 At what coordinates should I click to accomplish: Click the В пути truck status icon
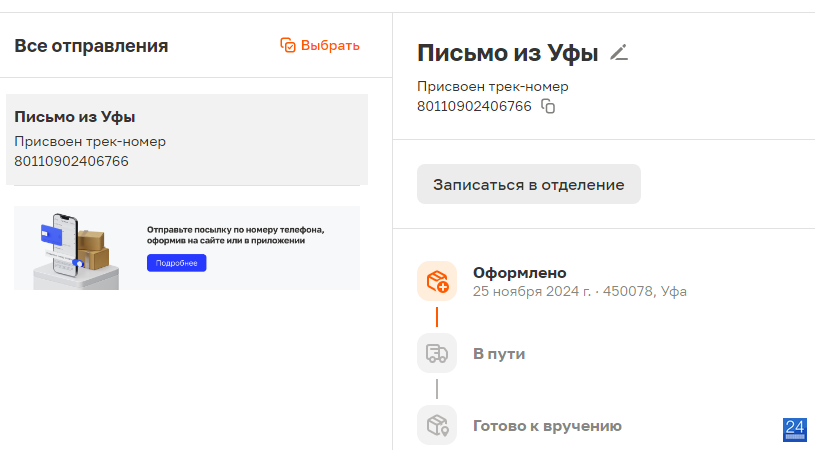pyautogui.click(x=437, y=353)
